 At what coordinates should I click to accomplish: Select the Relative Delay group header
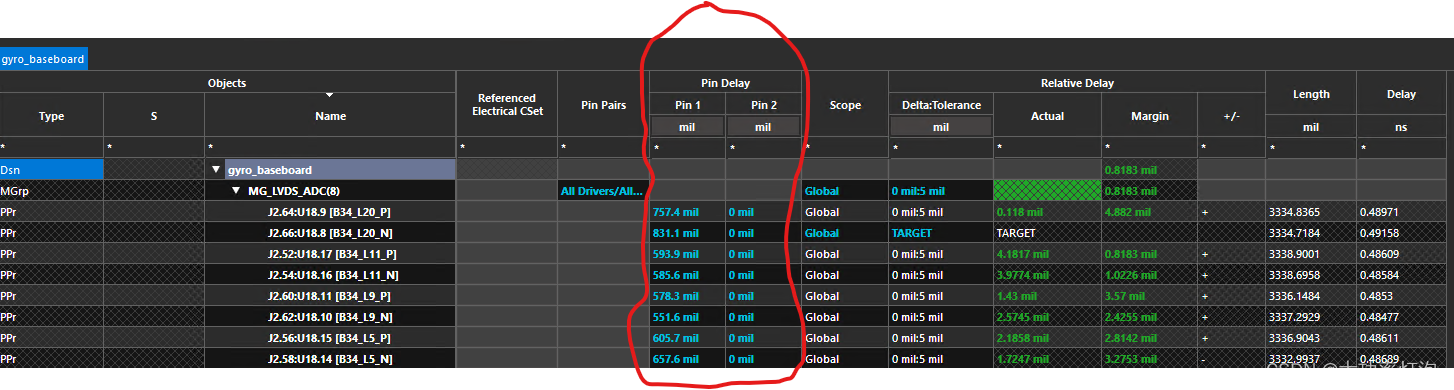click(x=1077, y=83)
